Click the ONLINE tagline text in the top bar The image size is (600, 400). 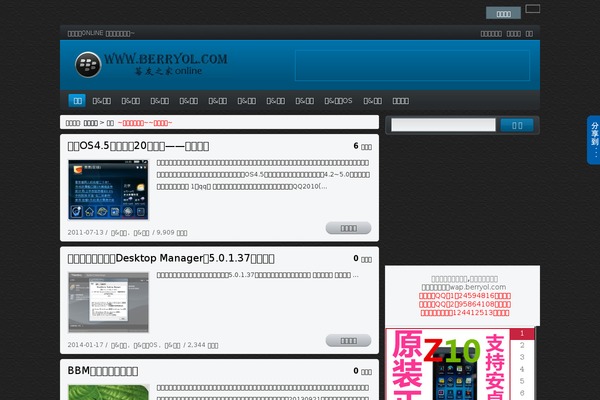click(101, 33)
